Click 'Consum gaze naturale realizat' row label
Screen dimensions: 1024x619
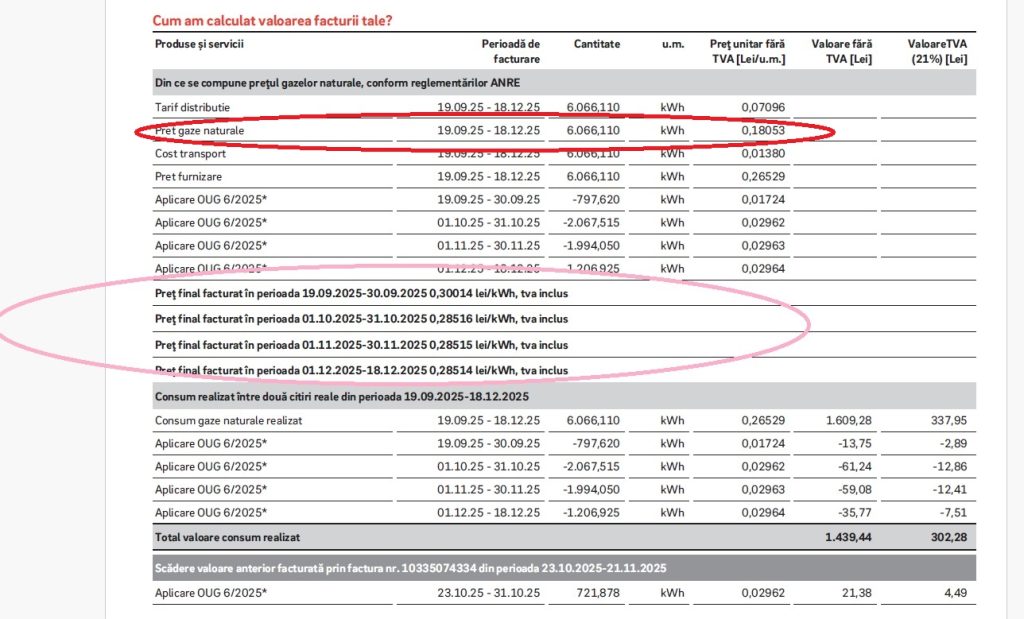228,420
